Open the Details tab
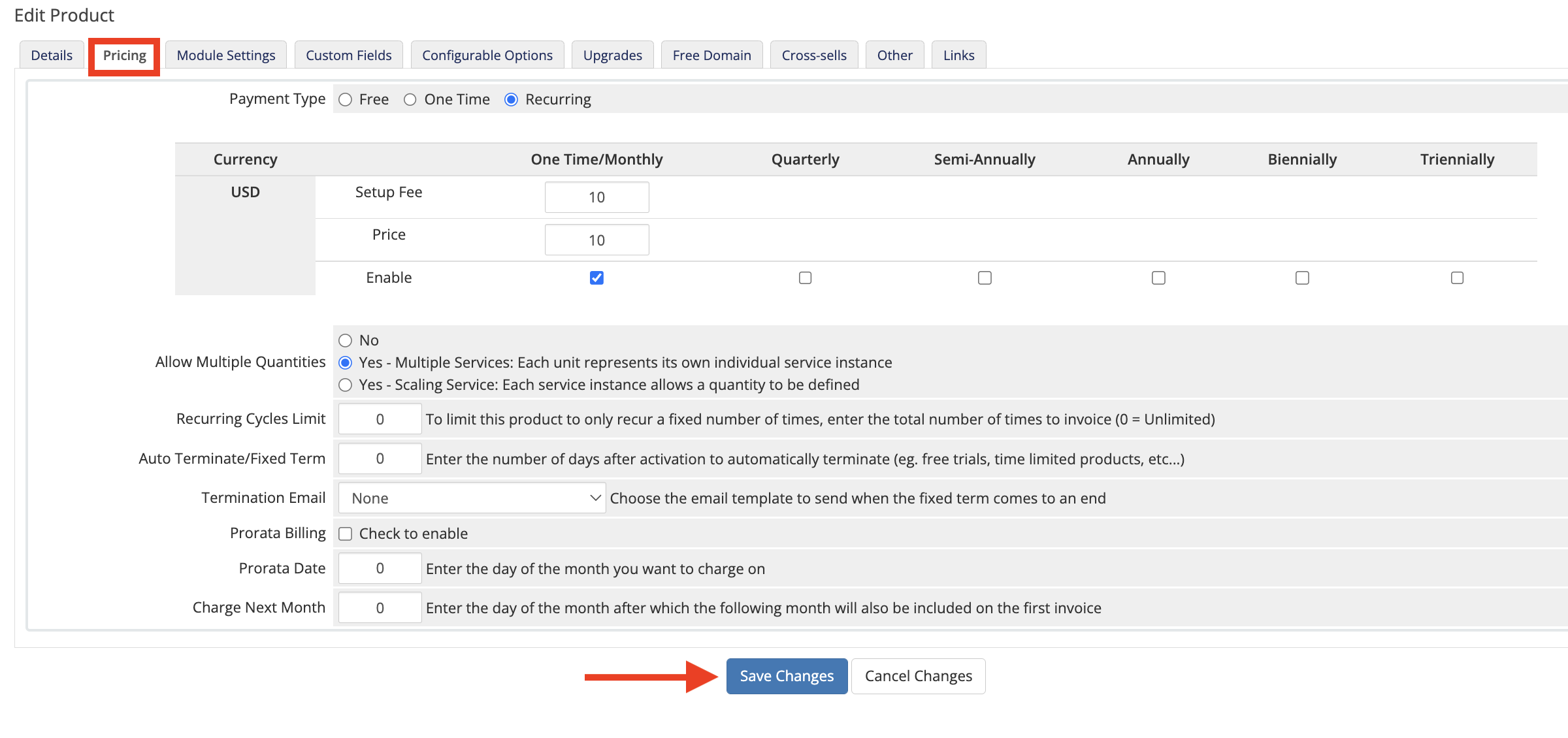1568x738 pixels. [52, 55]
